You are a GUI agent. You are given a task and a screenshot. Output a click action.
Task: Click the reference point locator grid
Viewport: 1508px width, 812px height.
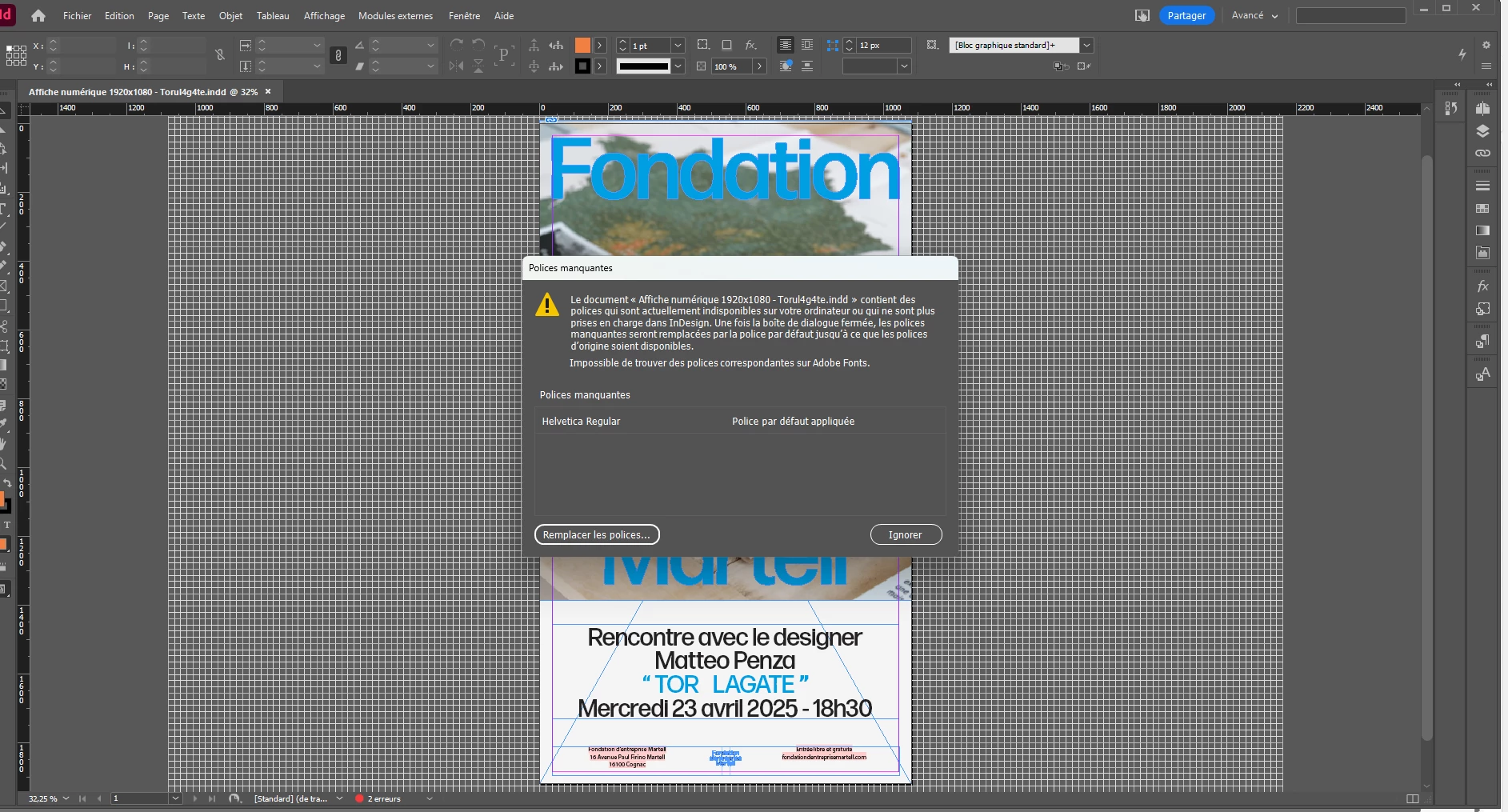(16, 55)
